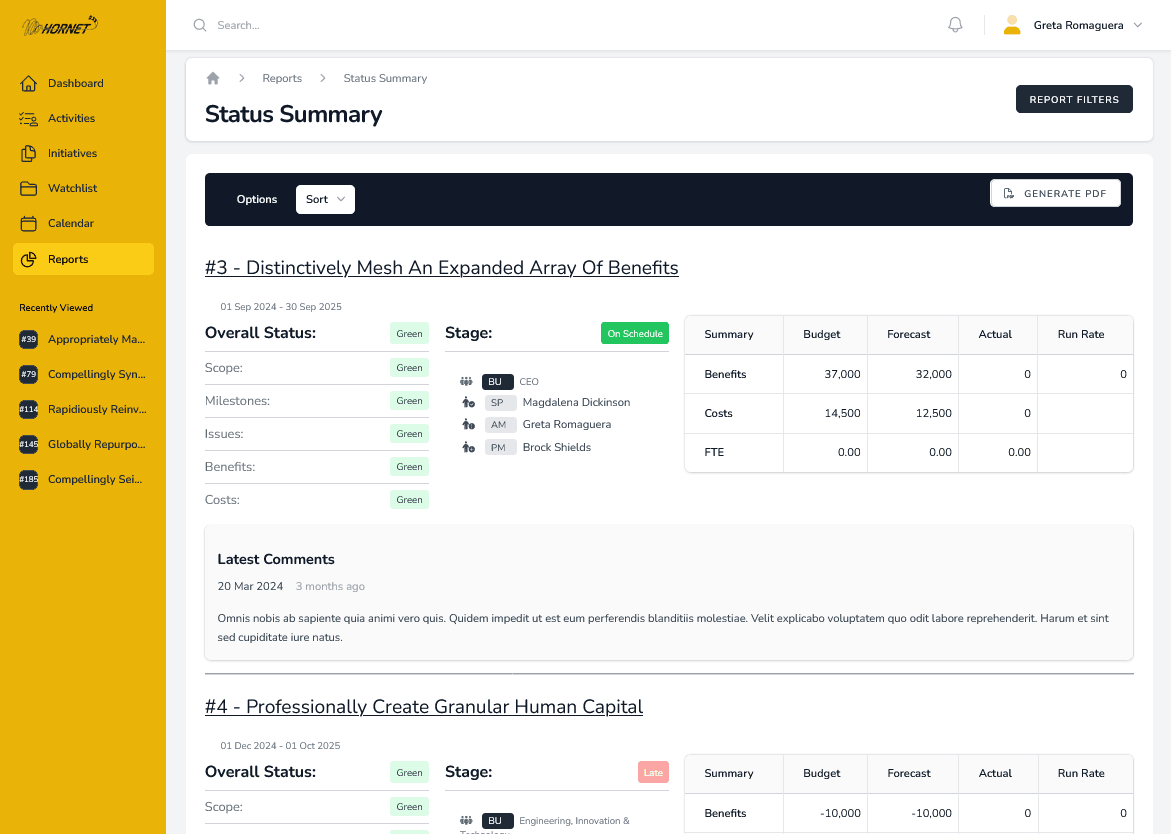Screen dimensions: 1172x834
Task: Click the Dashboard house icon
Action: pyautogui.click(x=29, y=83)
